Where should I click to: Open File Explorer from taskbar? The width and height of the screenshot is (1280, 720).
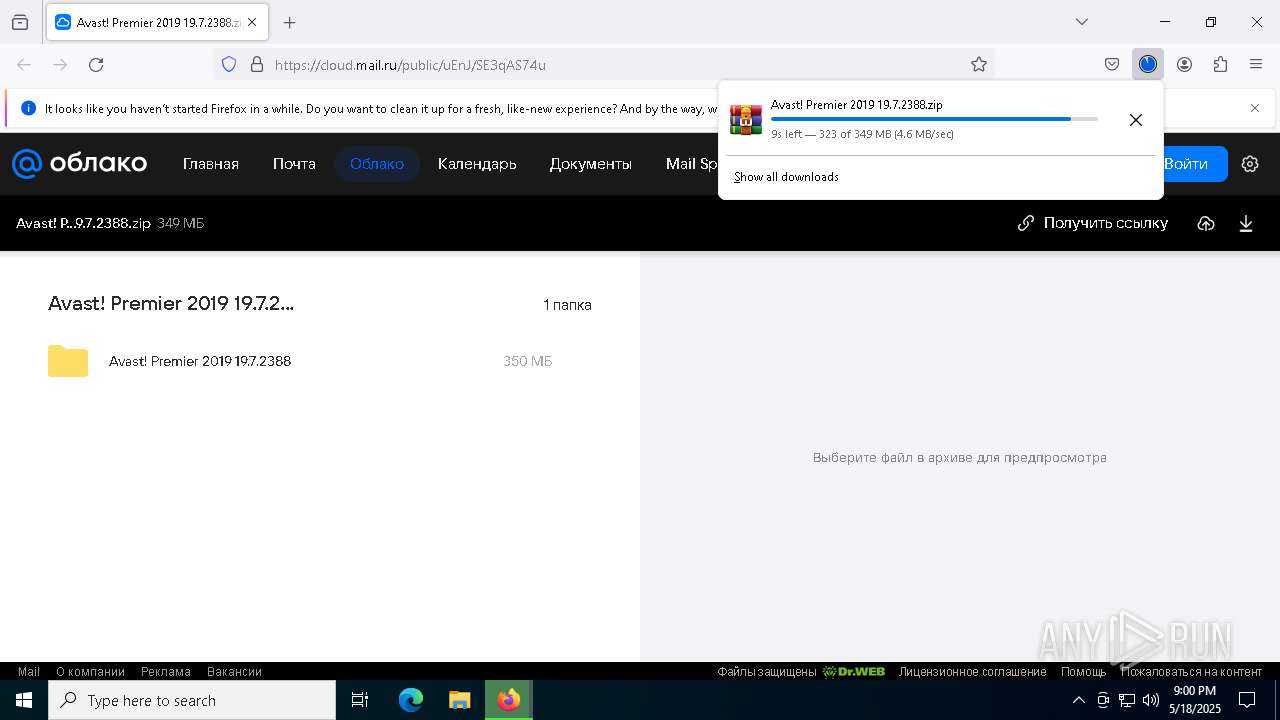pos(459,700)
